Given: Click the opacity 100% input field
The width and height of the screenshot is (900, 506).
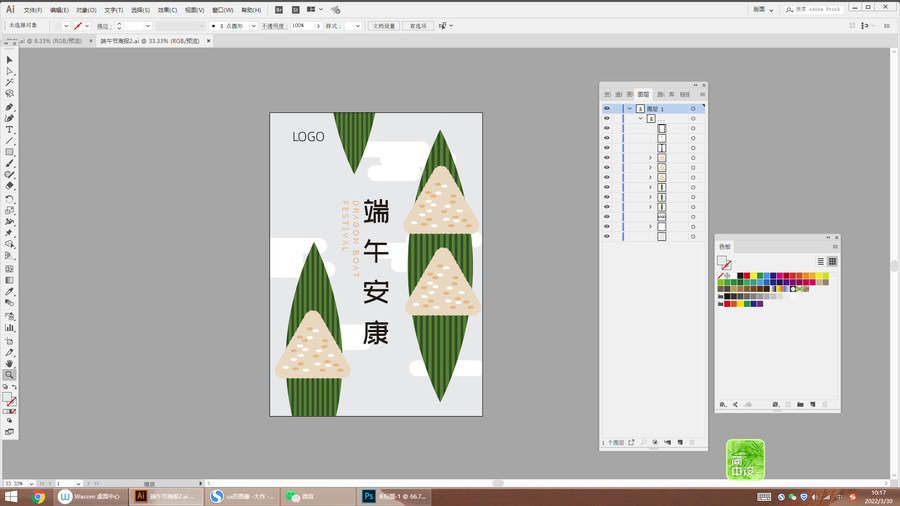Looking at the screenshot, I should coord(302,26).
